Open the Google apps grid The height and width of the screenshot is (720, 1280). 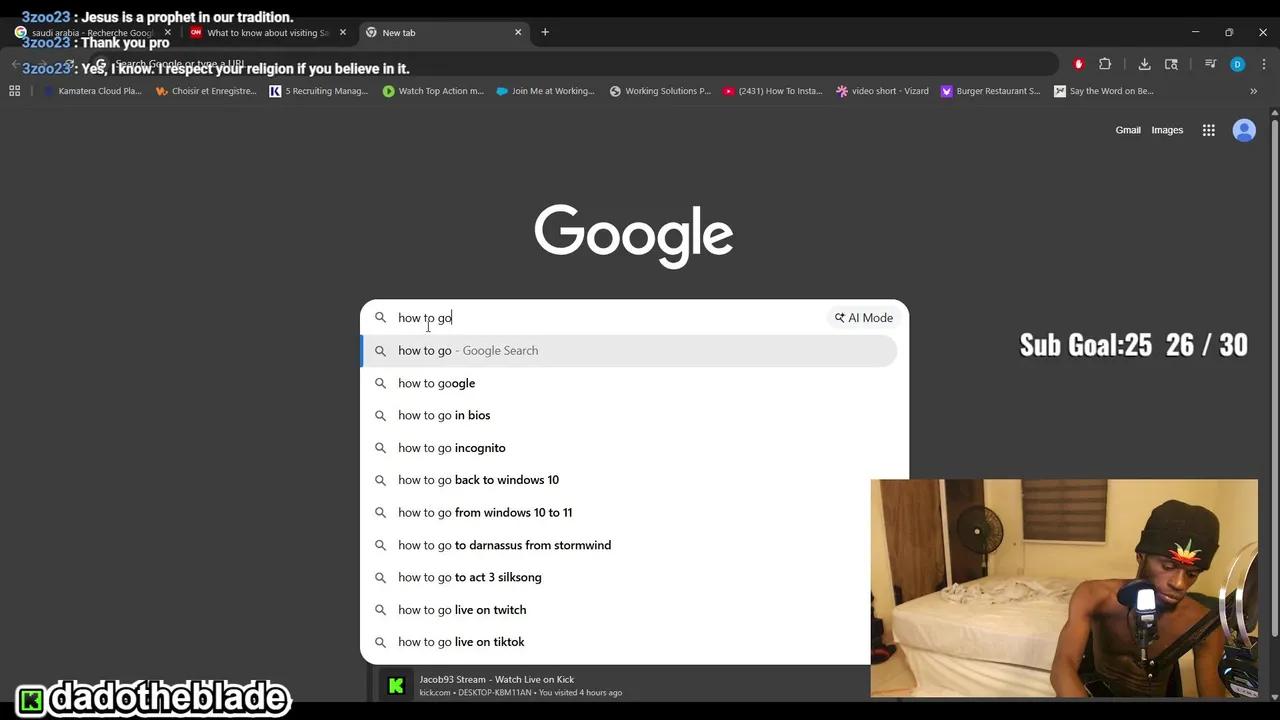pos(1208,130)
